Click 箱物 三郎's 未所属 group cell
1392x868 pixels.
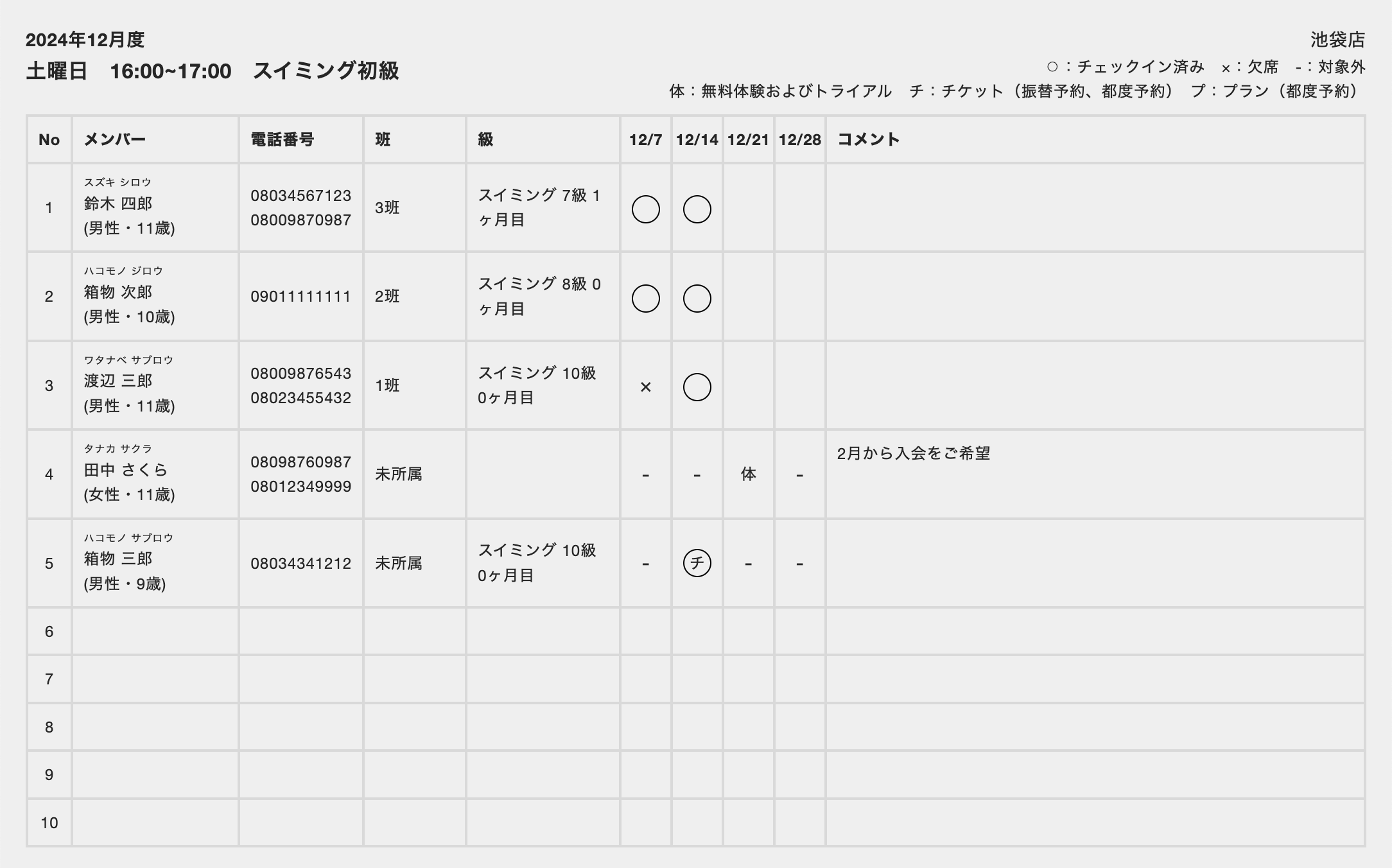(399, 564)
